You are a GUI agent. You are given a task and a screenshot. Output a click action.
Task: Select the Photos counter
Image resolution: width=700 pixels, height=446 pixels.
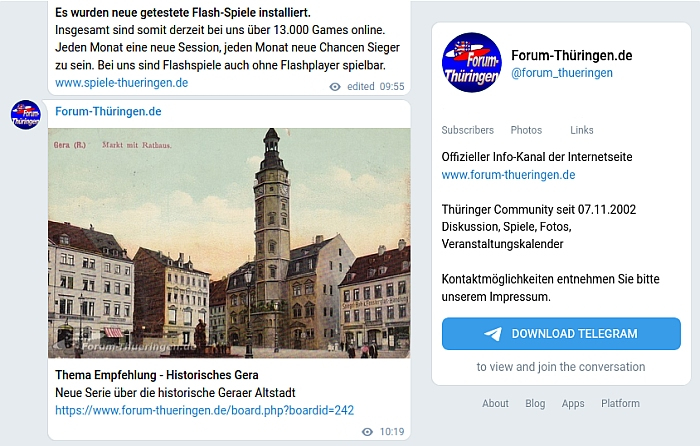click(x=526, y=130)
